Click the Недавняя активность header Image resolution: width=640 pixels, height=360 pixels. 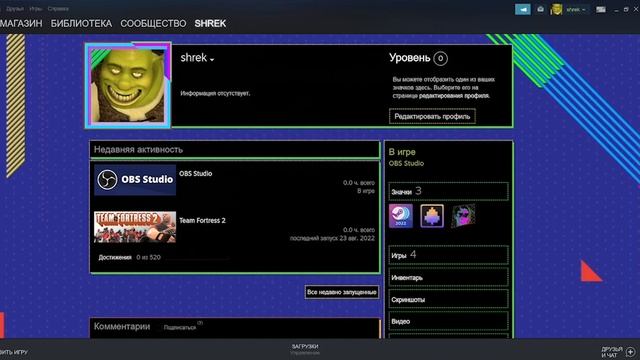(x=138, y=149)
